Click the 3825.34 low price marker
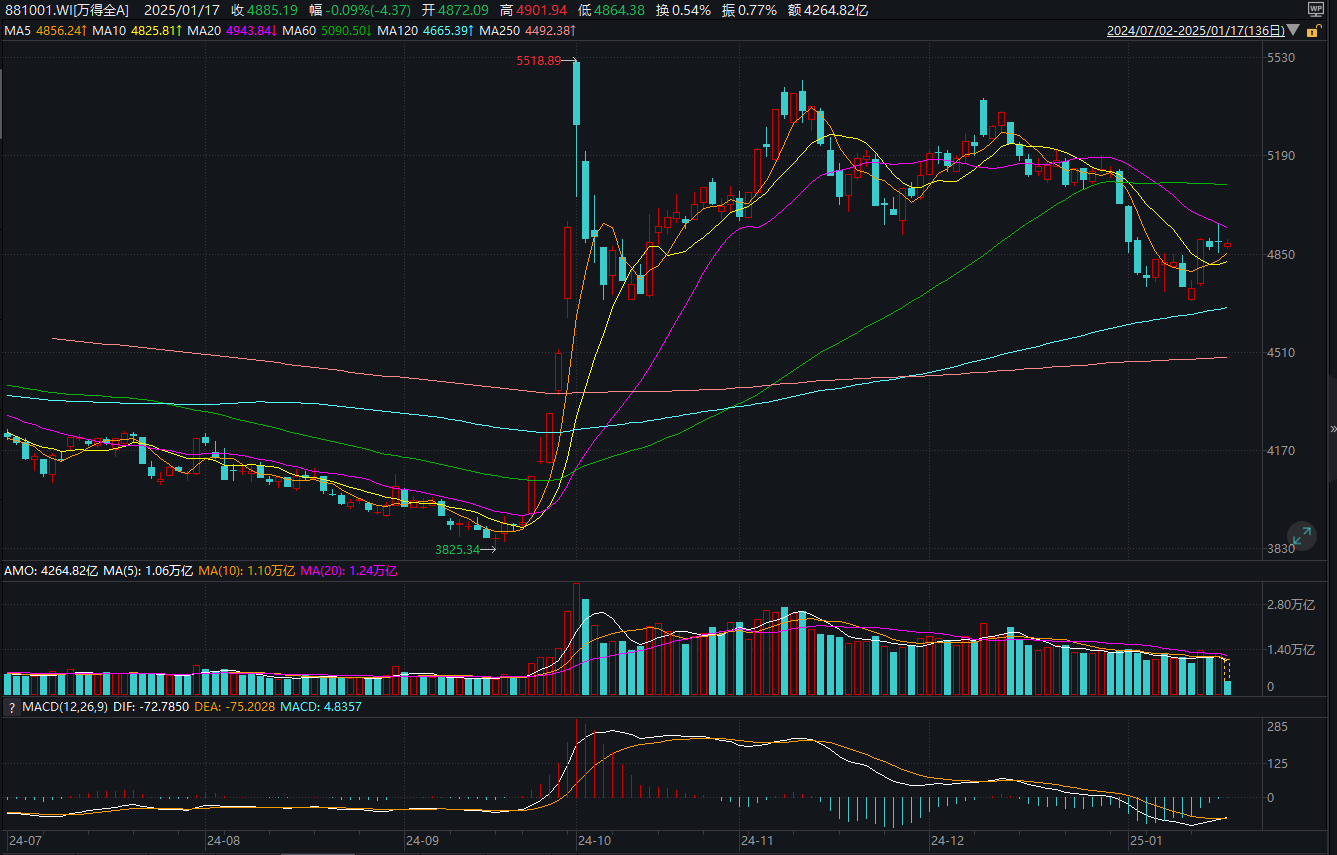 coord(458,550)
